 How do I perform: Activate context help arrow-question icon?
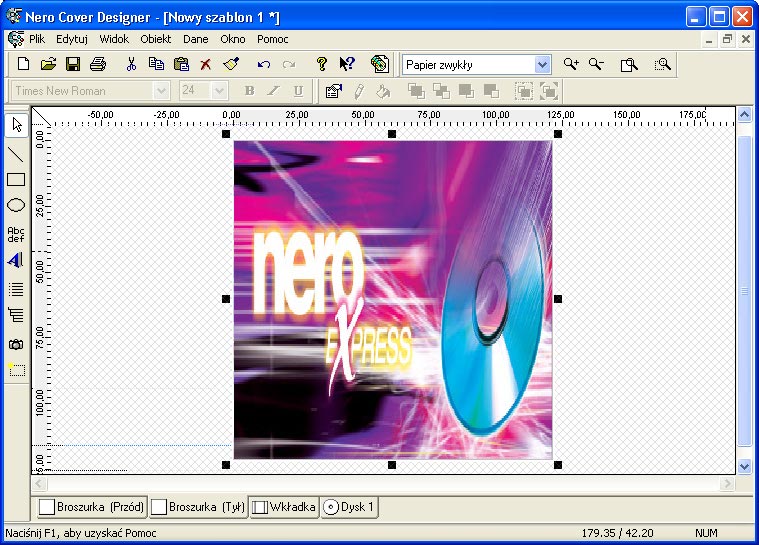click(x=347, y=64)
